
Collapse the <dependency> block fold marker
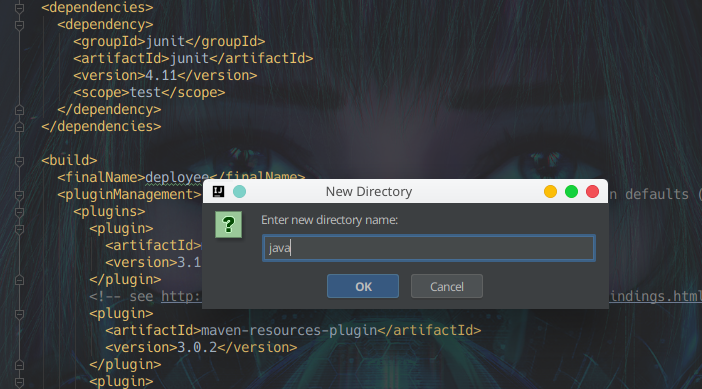19,25
